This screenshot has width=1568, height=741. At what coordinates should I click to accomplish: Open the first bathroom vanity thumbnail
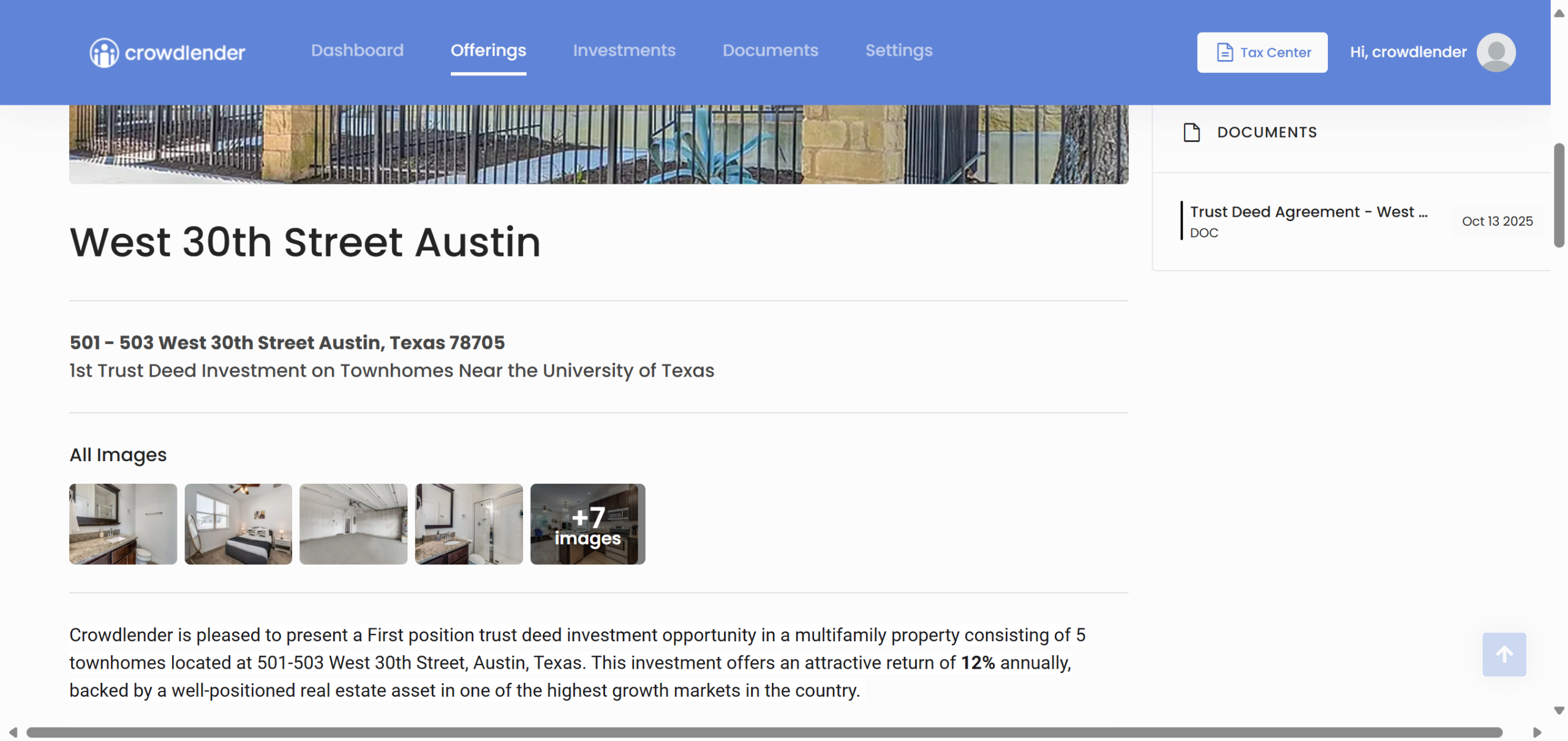tap(123, 524)
